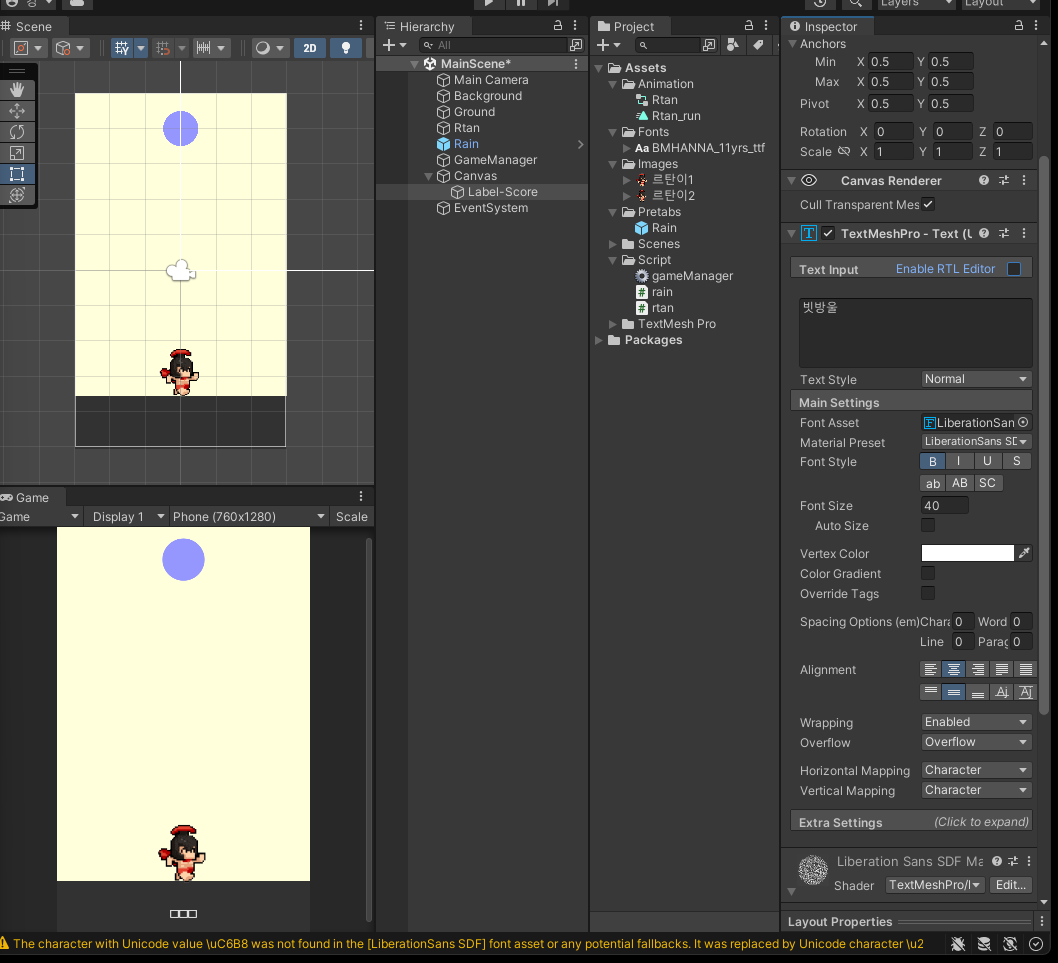Select the Rotate tool in Scene view
The image size is (1058, 963).
coord(17,132)
